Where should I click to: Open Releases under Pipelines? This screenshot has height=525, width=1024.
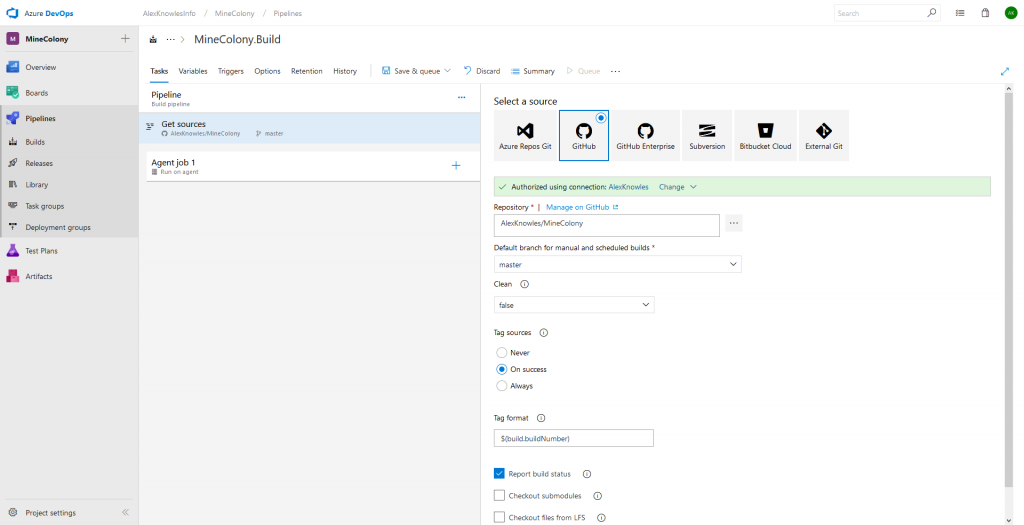[x=39, y=163]
